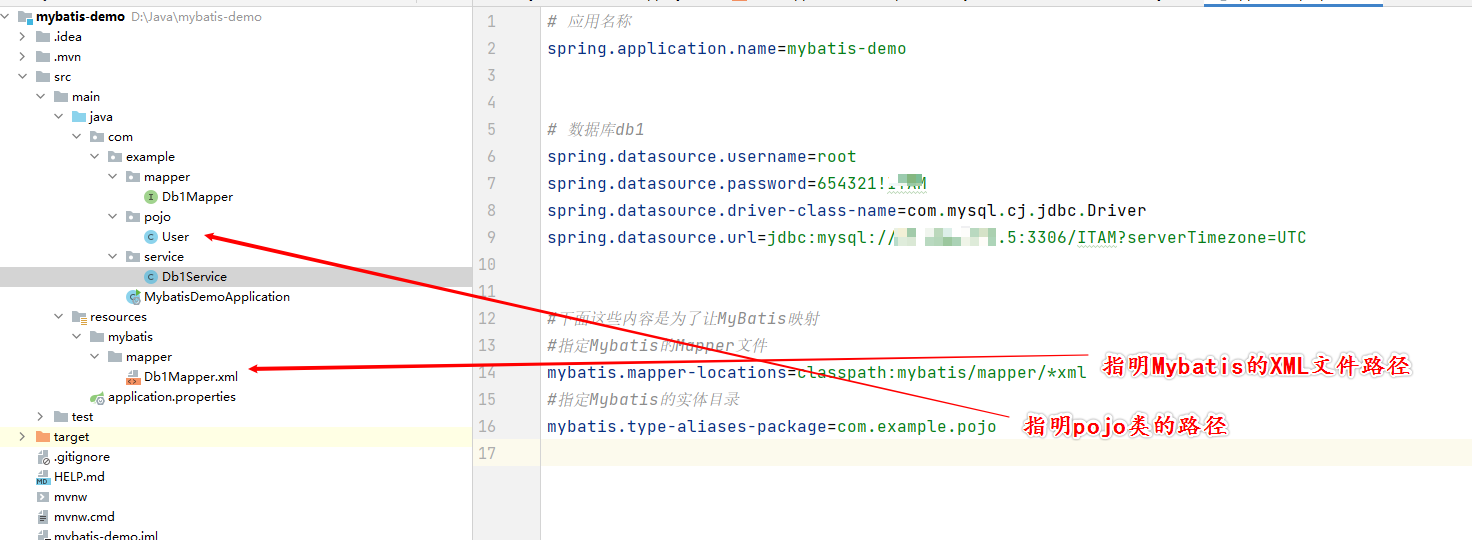Click the '#指定Mybatis的实体目录' comment
Image resolution: width=1472 pixels, height=540 pixels.
point(644,399)
